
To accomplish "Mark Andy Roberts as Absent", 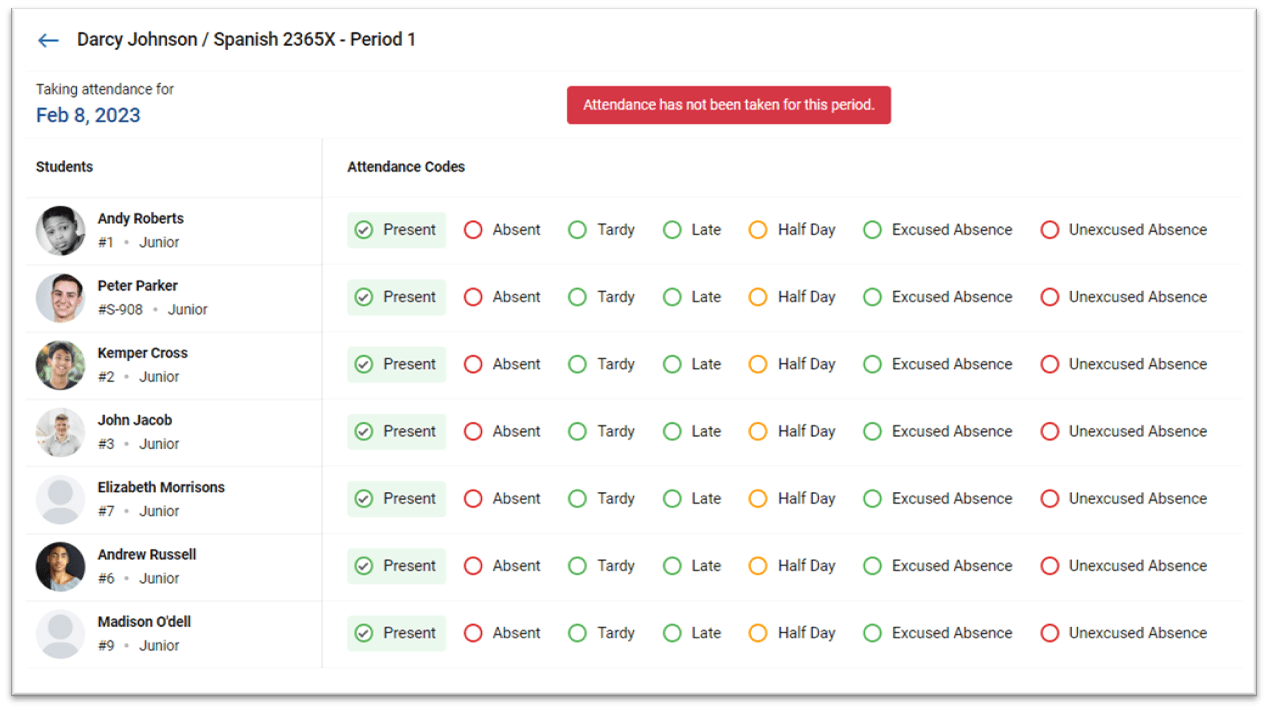I will [x=473, y=230].
